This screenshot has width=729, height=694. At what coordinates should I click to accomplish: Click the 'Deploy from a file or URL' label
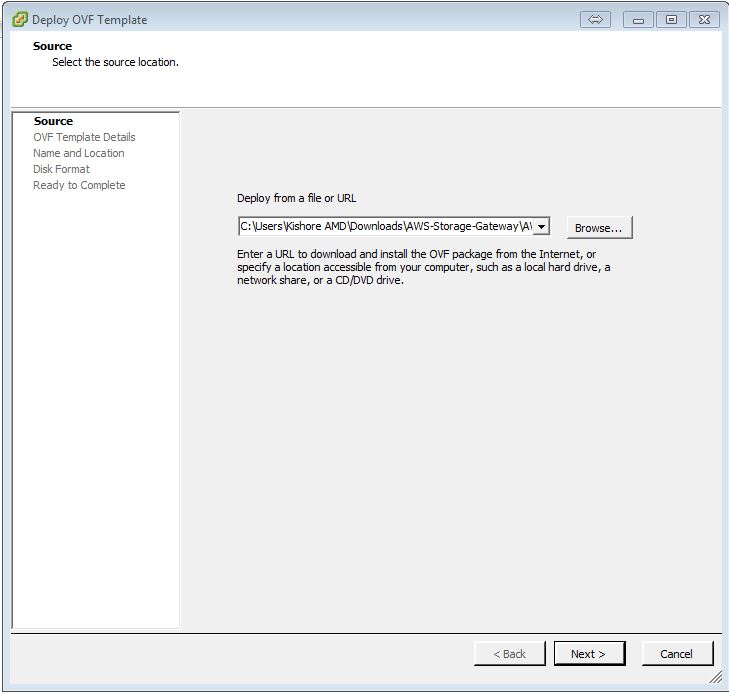click(296, 198)
